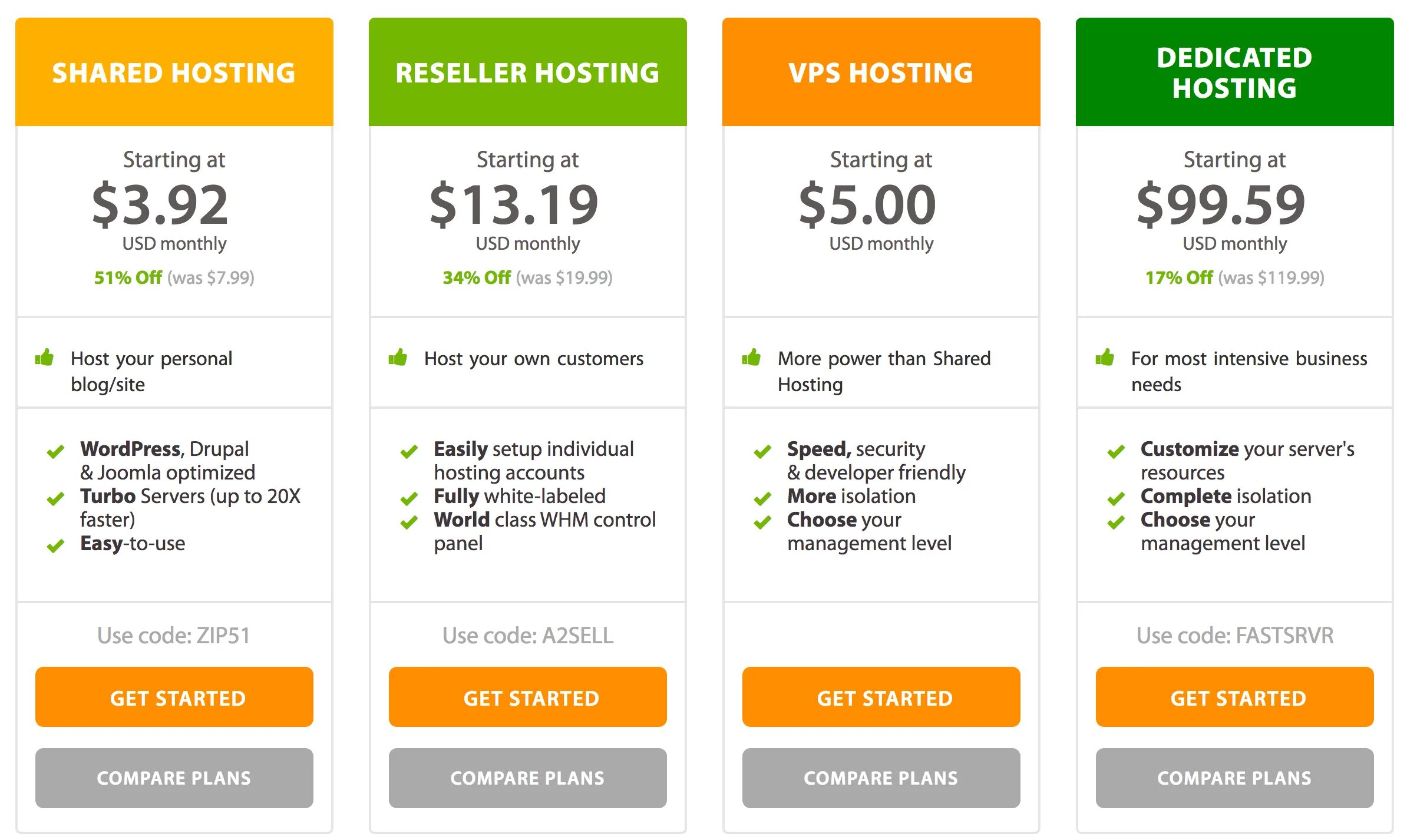Click the checkmark next to Fully white-labeled
Screen dimensions: 1407x840
(x=409, y=499)
